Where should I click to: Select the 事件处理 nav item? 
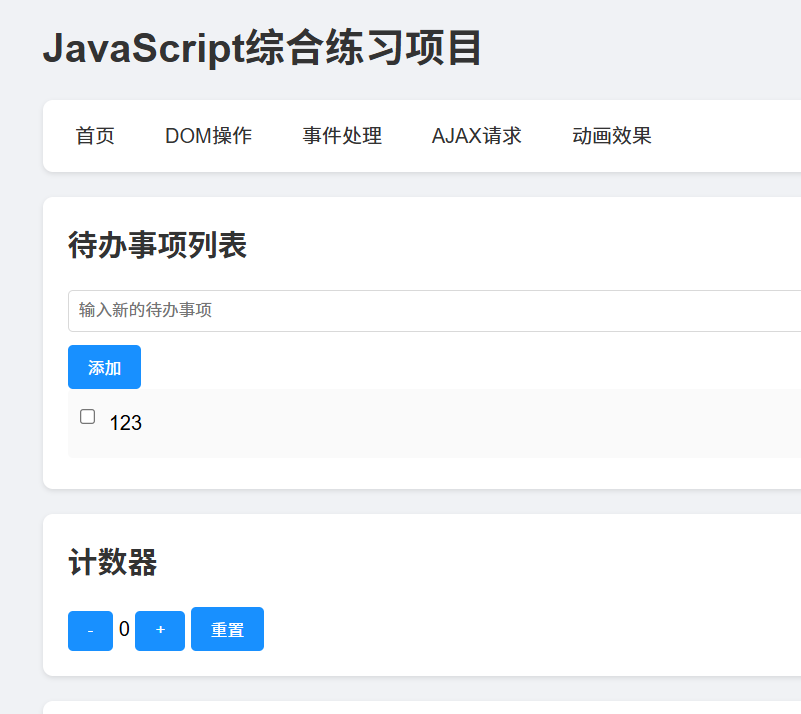(x=342, y=136)
